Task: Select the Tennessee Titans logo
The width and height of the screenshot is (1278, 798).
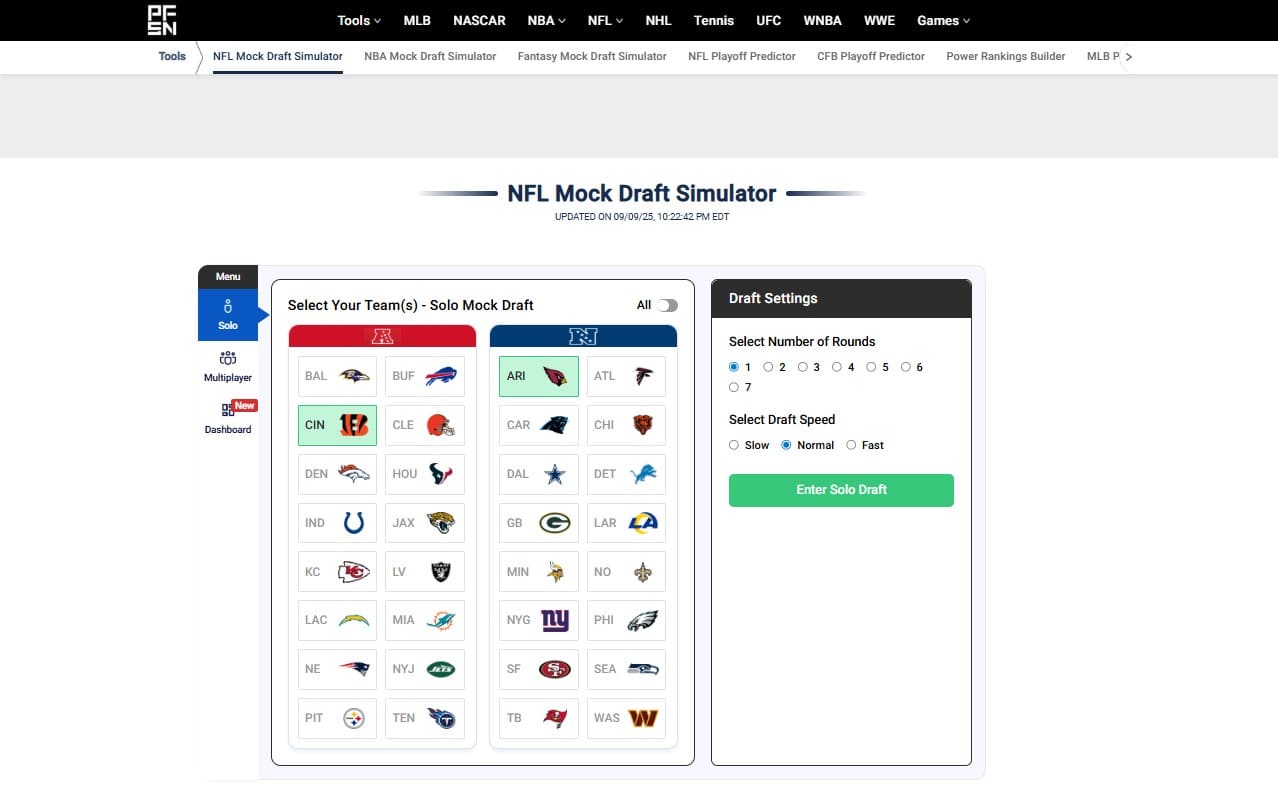Action: [441, 718]
